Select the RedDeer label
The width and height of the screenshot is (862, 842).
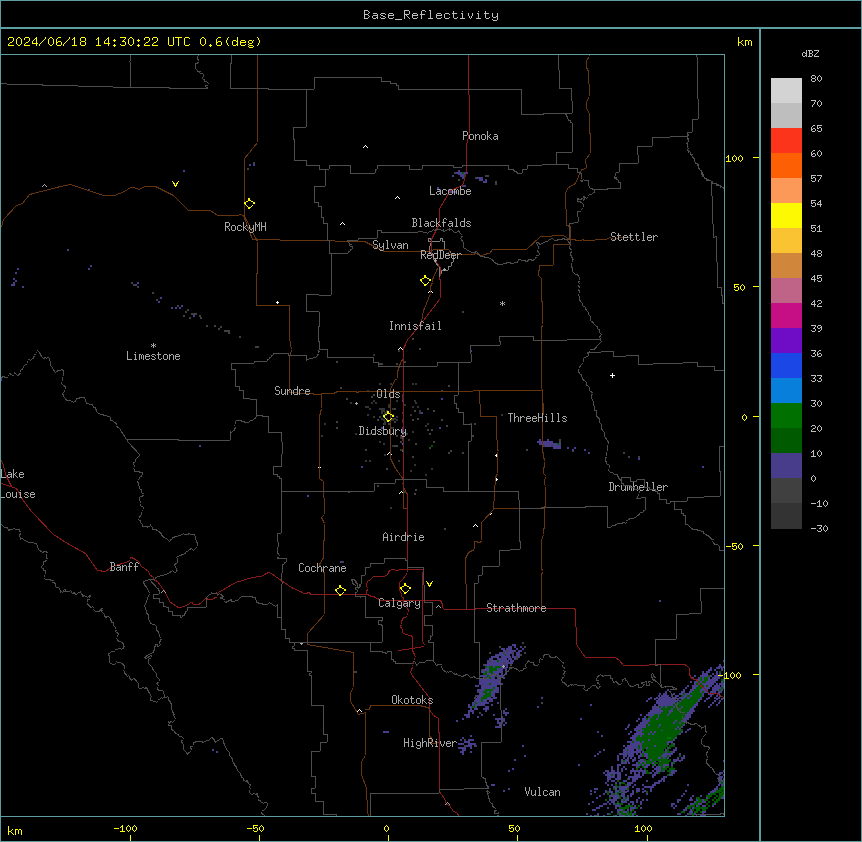click(x=440, y=255)
